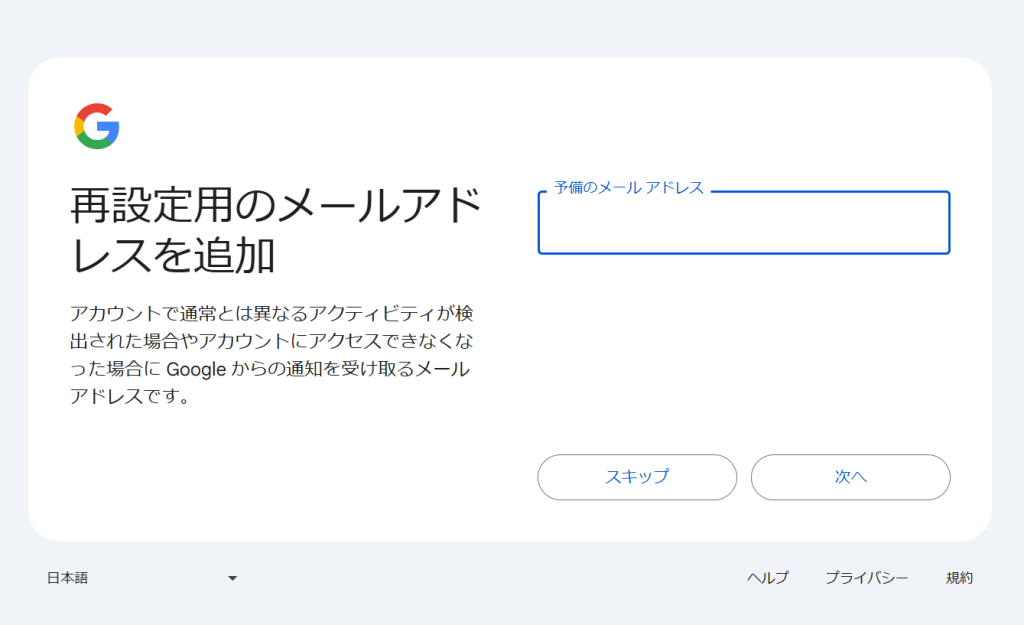This screenshot has height=625, width=1024.
Task: Click the language selector caret arrow
Action: tap(232, 578)
